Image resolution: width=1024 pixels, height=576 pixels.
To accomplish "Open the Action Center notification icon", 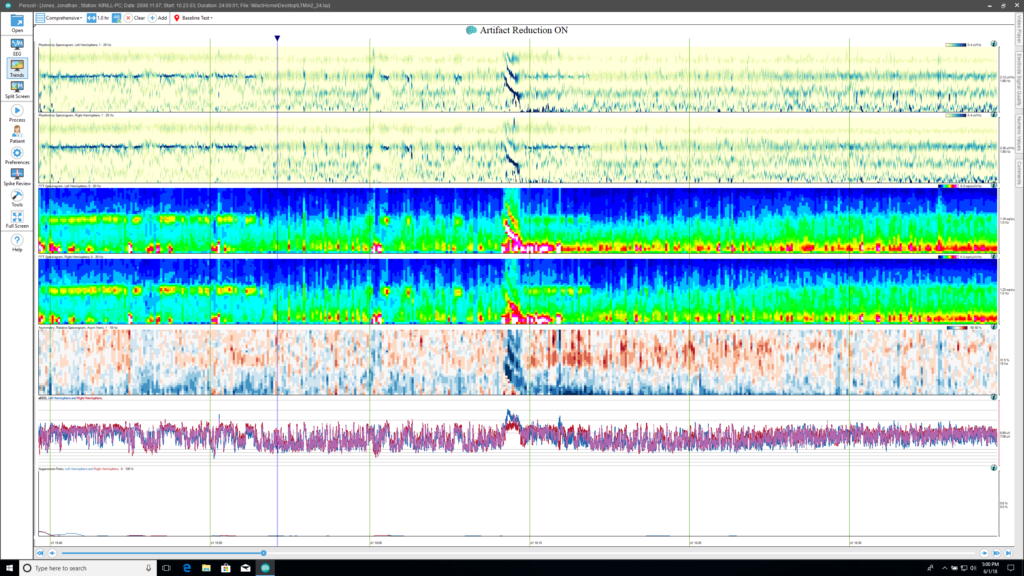I will [1011, 568].
